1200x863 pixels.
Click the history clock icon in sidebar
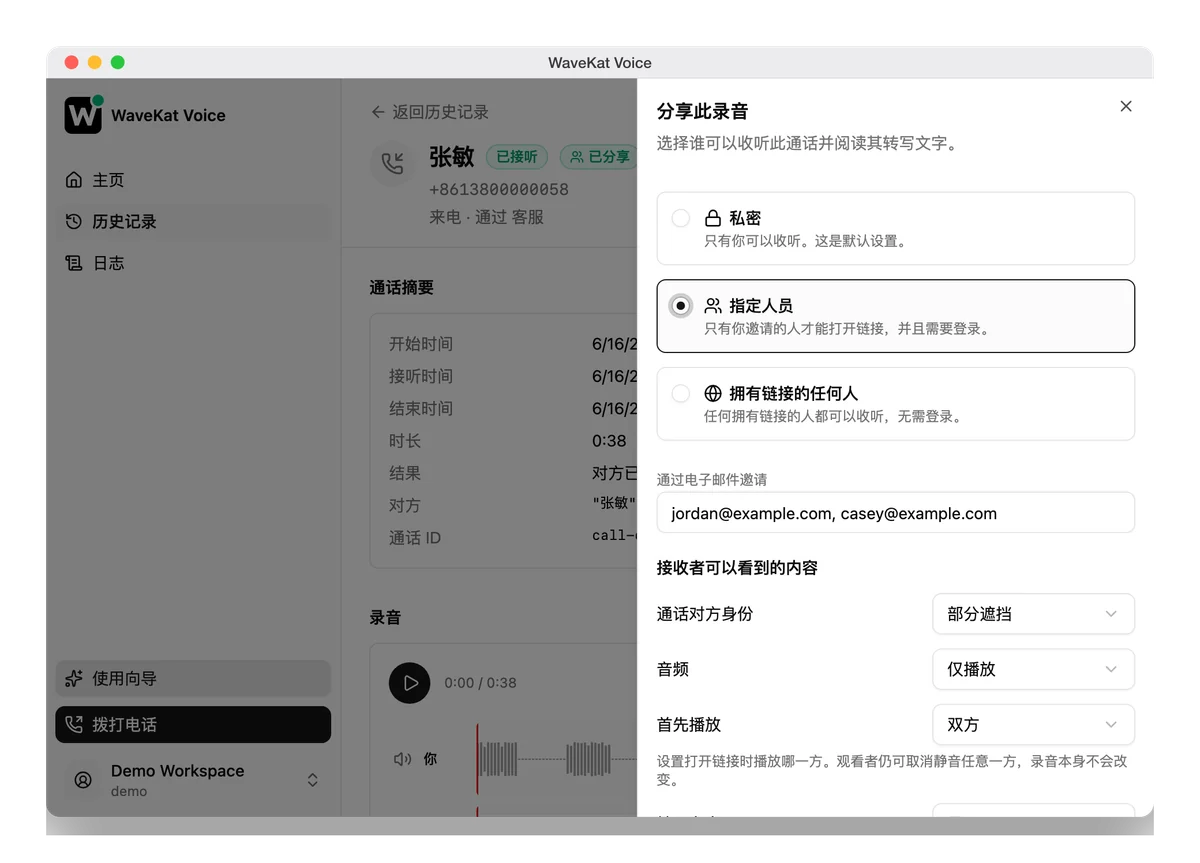[74, 222]
